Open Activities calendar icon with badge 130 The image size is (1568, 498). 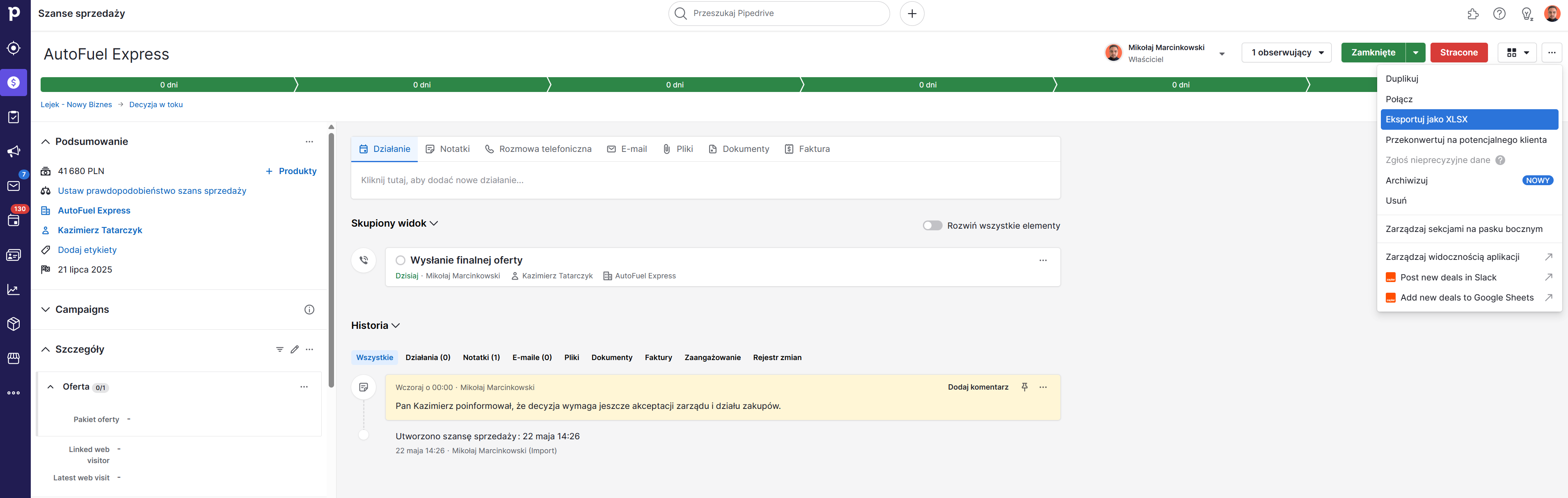pos(14,220)
